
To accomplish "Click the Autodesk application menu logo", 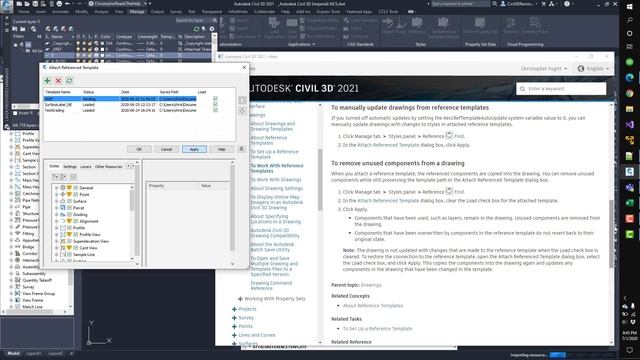I will click(x=6, y=6).
